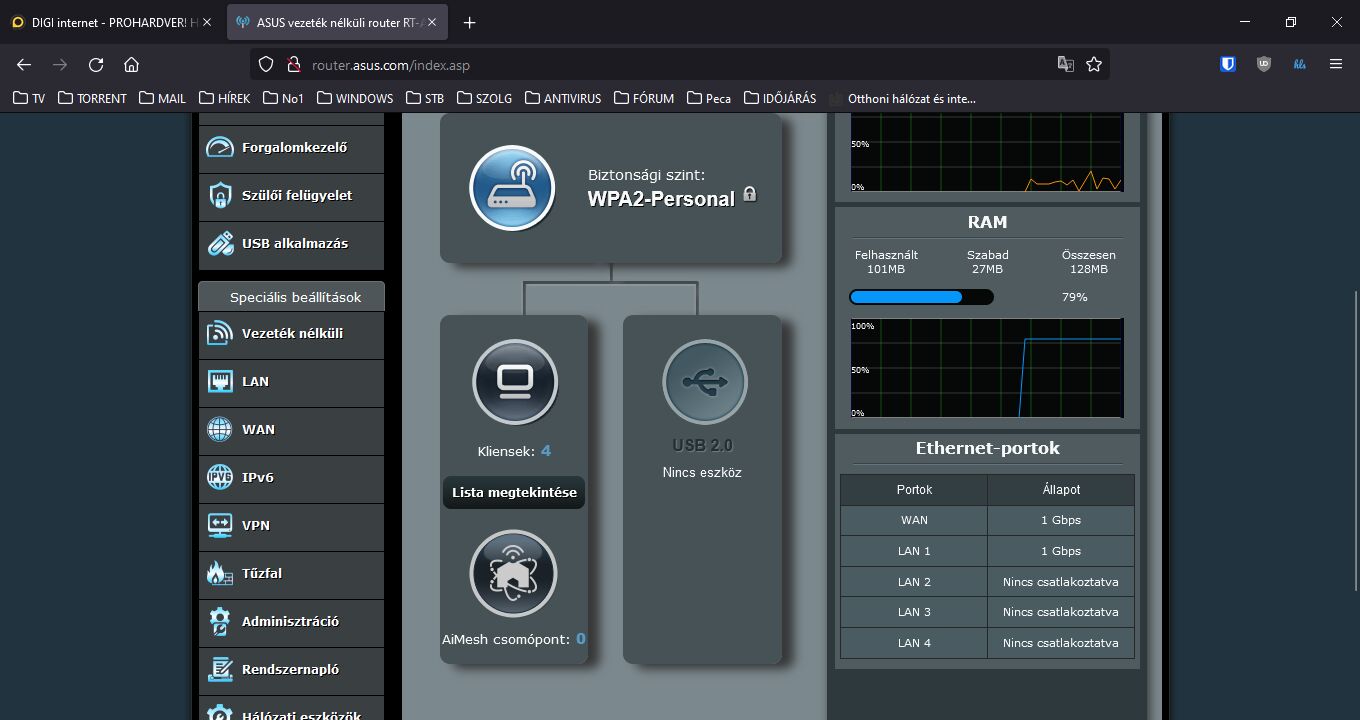Open ANTIVIRUS bookmarks folder
Image resolution: width=1360 pixels, height=720 pixels.
(x=562, y=98)
